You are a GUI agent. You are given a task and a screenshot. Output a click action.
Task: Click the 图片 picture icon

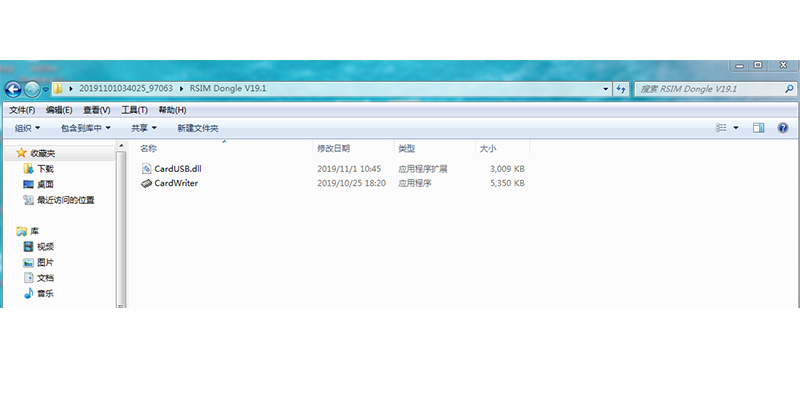[x=29, y=263]
